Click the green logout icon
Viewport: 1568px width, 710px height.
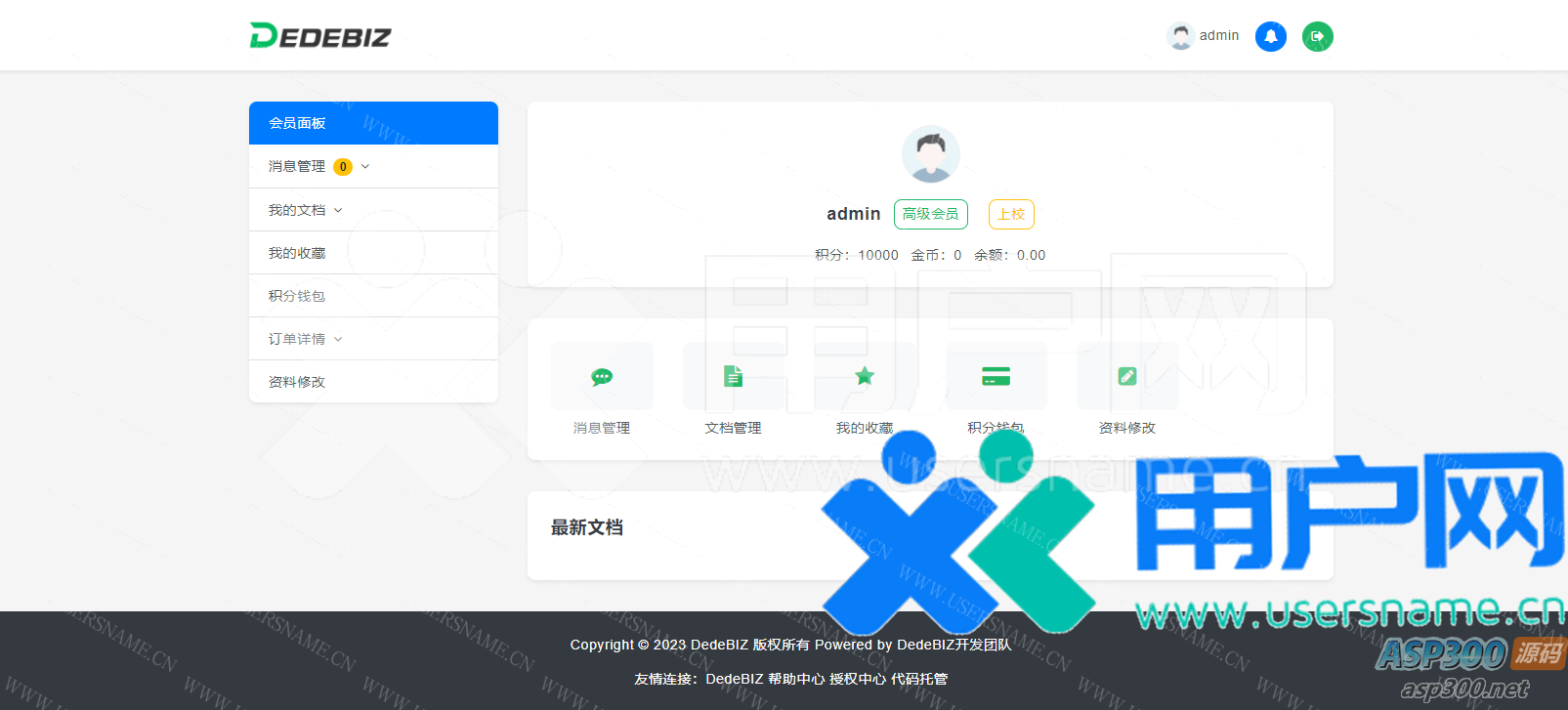[x=1317, y=36]
